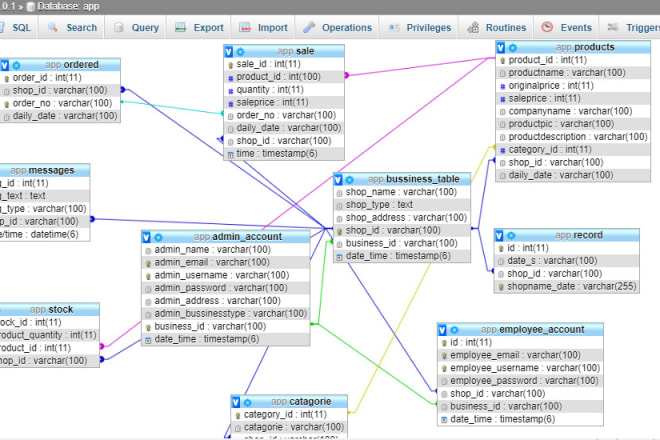Viewport: 660px width, 440px height.
Task: Select the sale table title bar
Action: pyautogui.click(x=284, y=51)
